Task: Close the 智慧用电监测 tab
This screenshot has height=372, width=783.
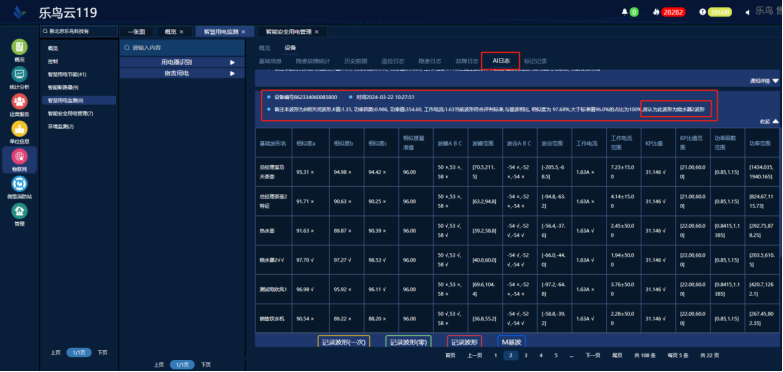Action: 243,31
